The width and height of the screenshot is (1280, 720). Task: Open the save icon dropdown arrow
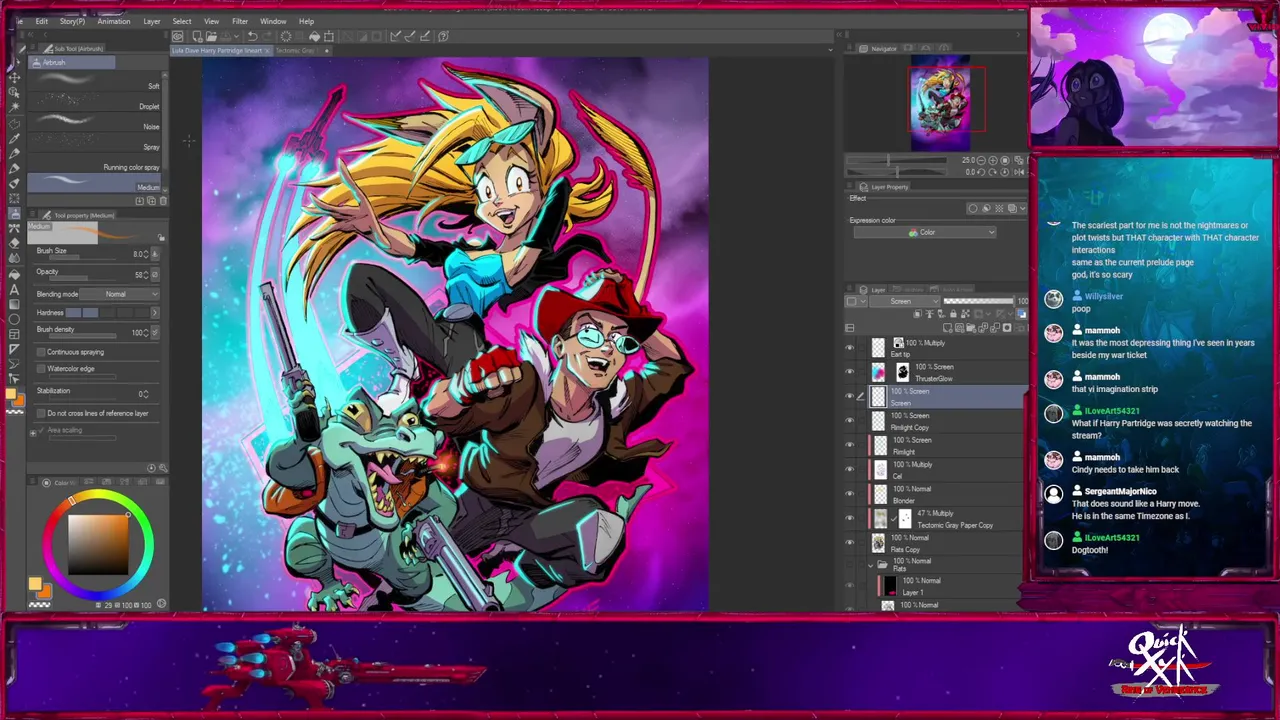click(236, 36)
